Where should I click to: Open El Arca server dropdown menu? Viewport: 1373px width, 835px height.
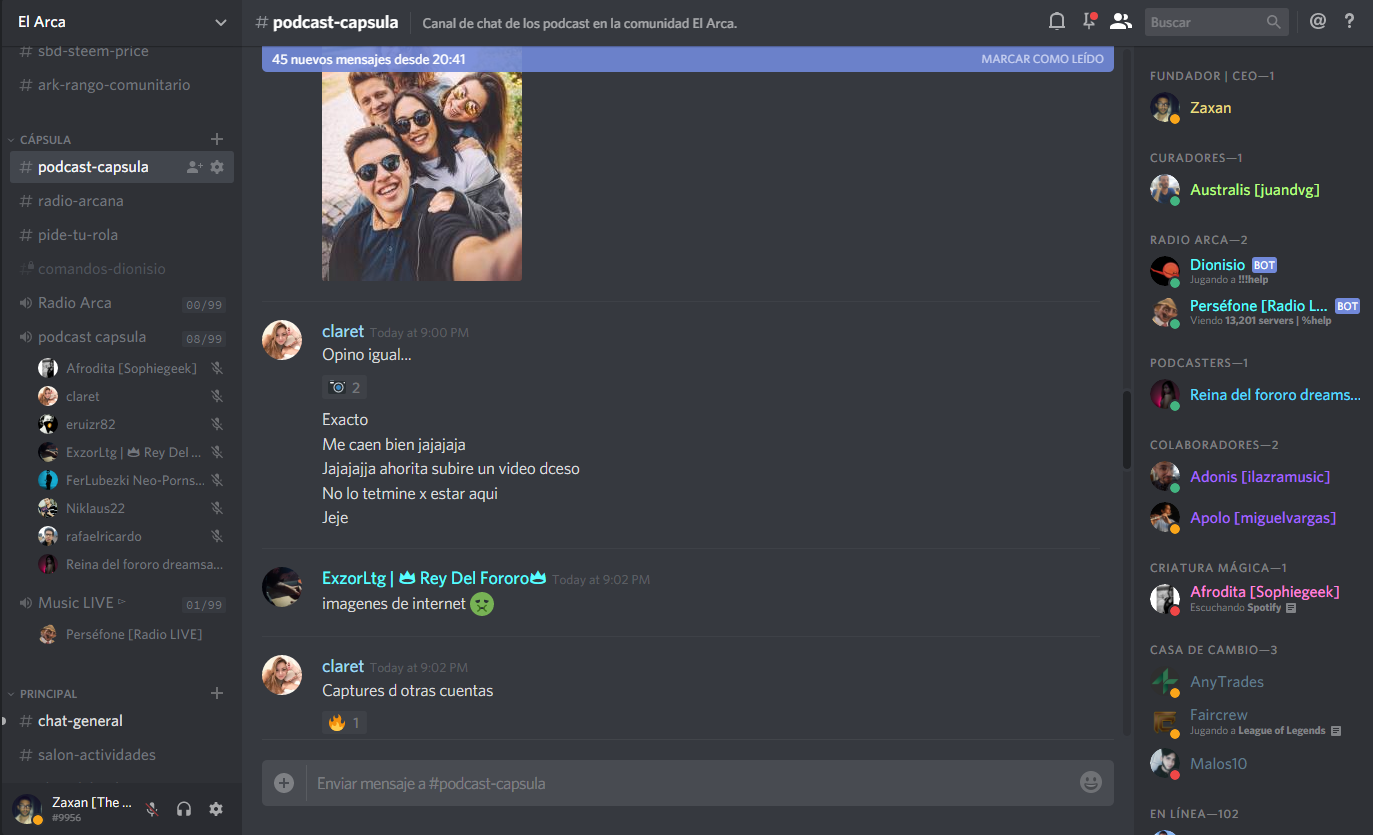[x=121, y=22]
